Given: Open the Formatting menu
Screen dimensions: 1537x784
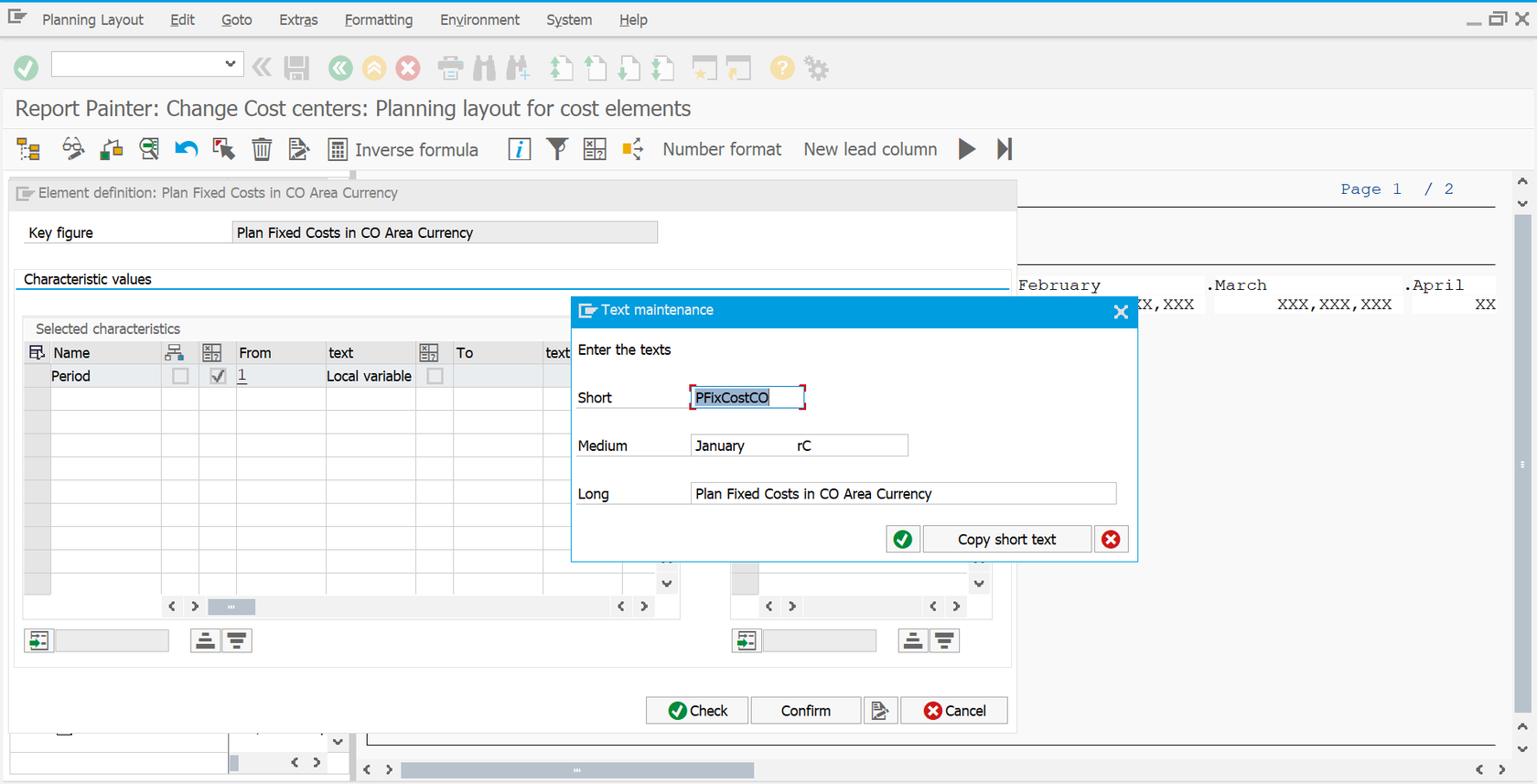Looking at the screenshot, I should [378, 19].
